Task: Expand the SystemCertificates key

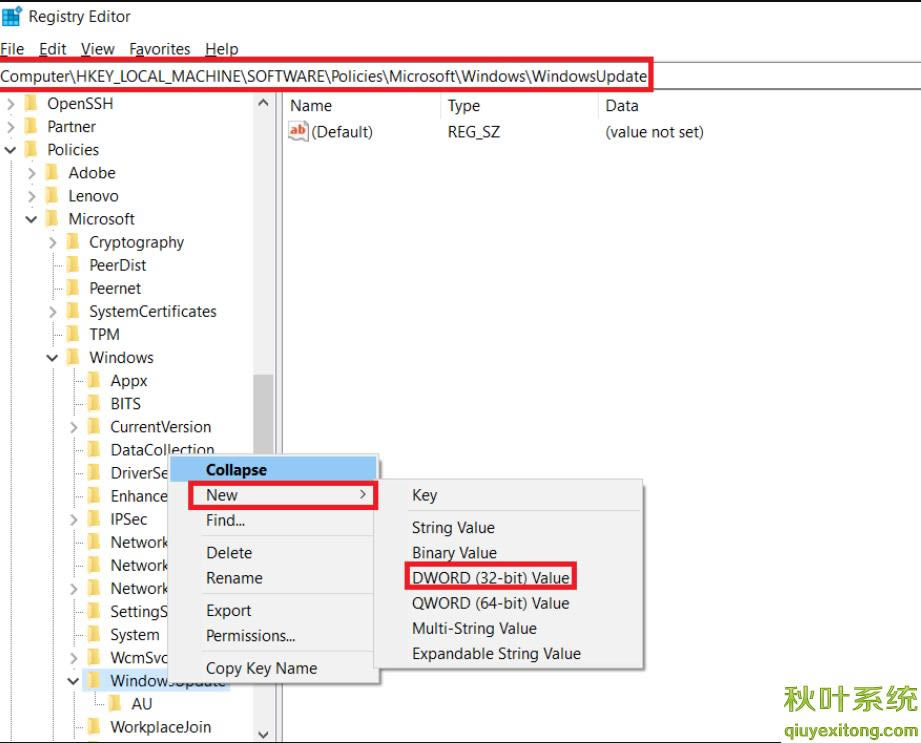Action: 53,312
